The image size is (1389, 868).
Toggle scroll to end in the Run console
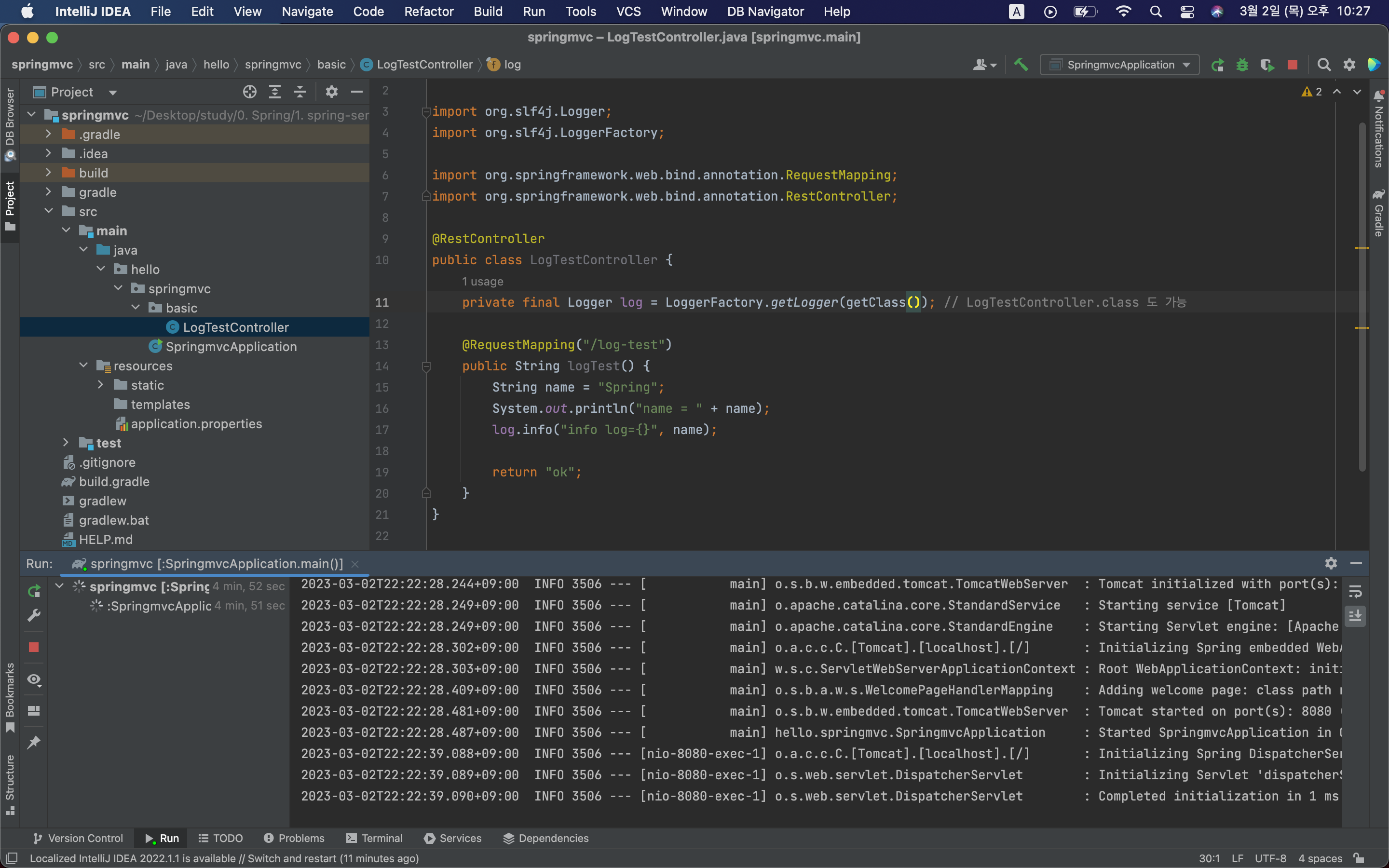(x=1355, y=617)
